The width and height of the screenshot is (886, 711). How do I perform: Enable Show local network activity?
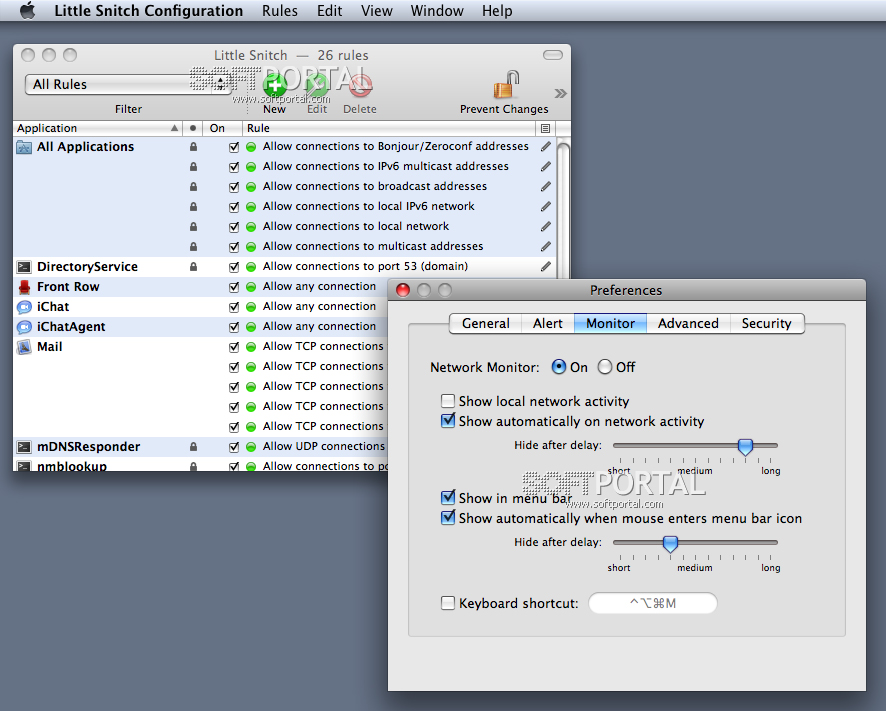(448, 401)
